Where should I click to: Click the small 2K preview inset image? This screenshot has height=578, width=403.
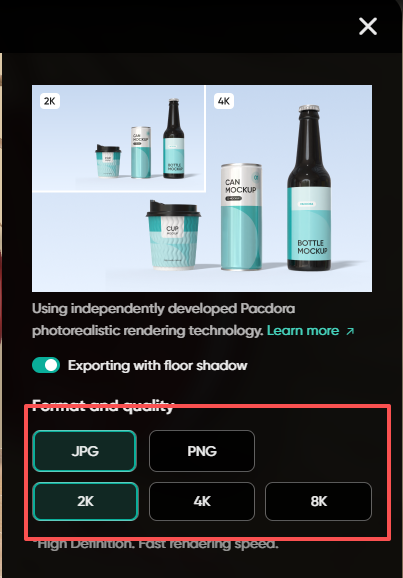119,139
